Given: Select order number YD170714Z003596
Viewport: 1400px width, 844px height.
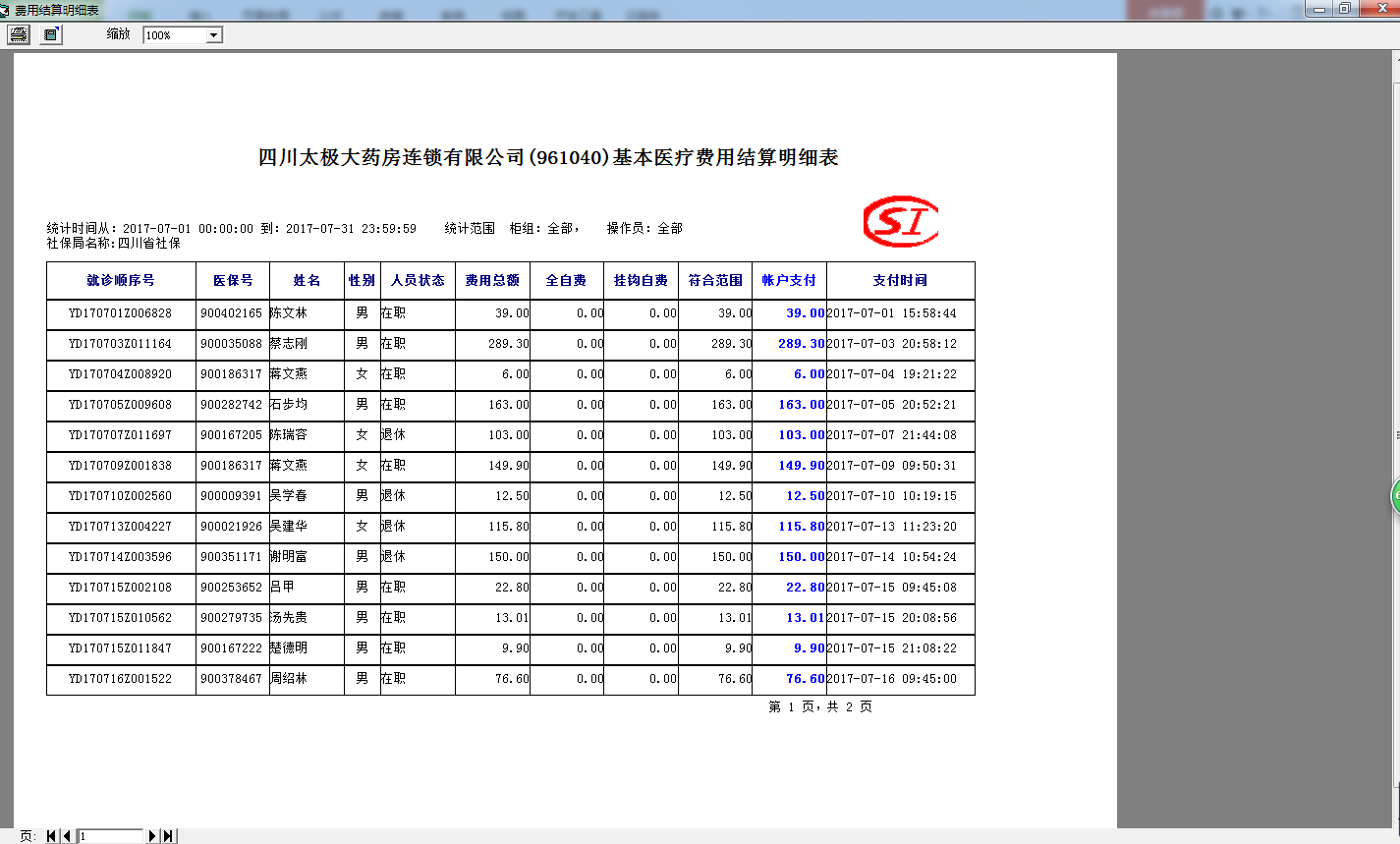Looking at the screenshot, I should coord(120,557).
